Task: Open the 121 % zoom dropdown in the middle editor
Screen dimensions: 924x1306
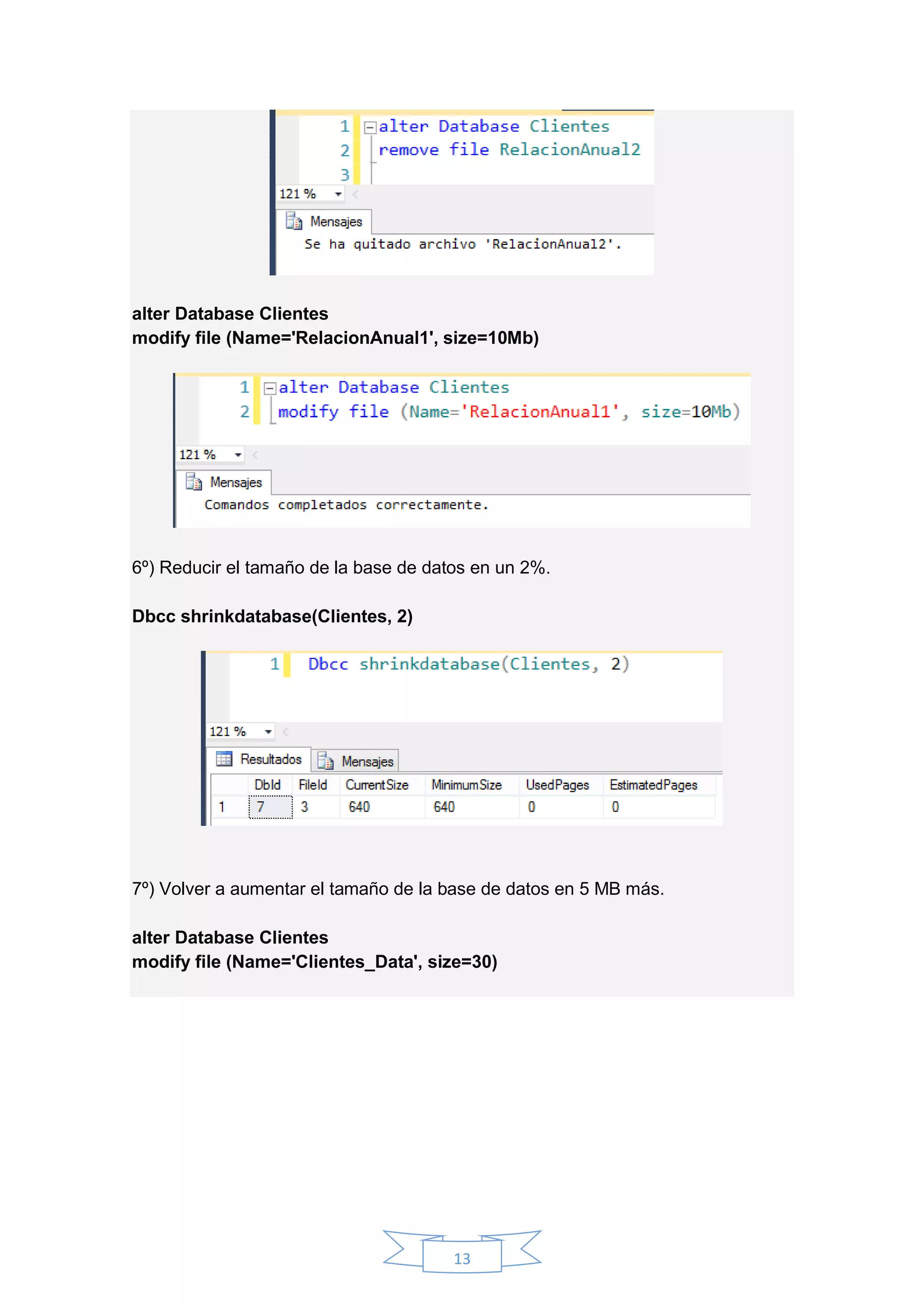Action: click(x=238, y=454)
